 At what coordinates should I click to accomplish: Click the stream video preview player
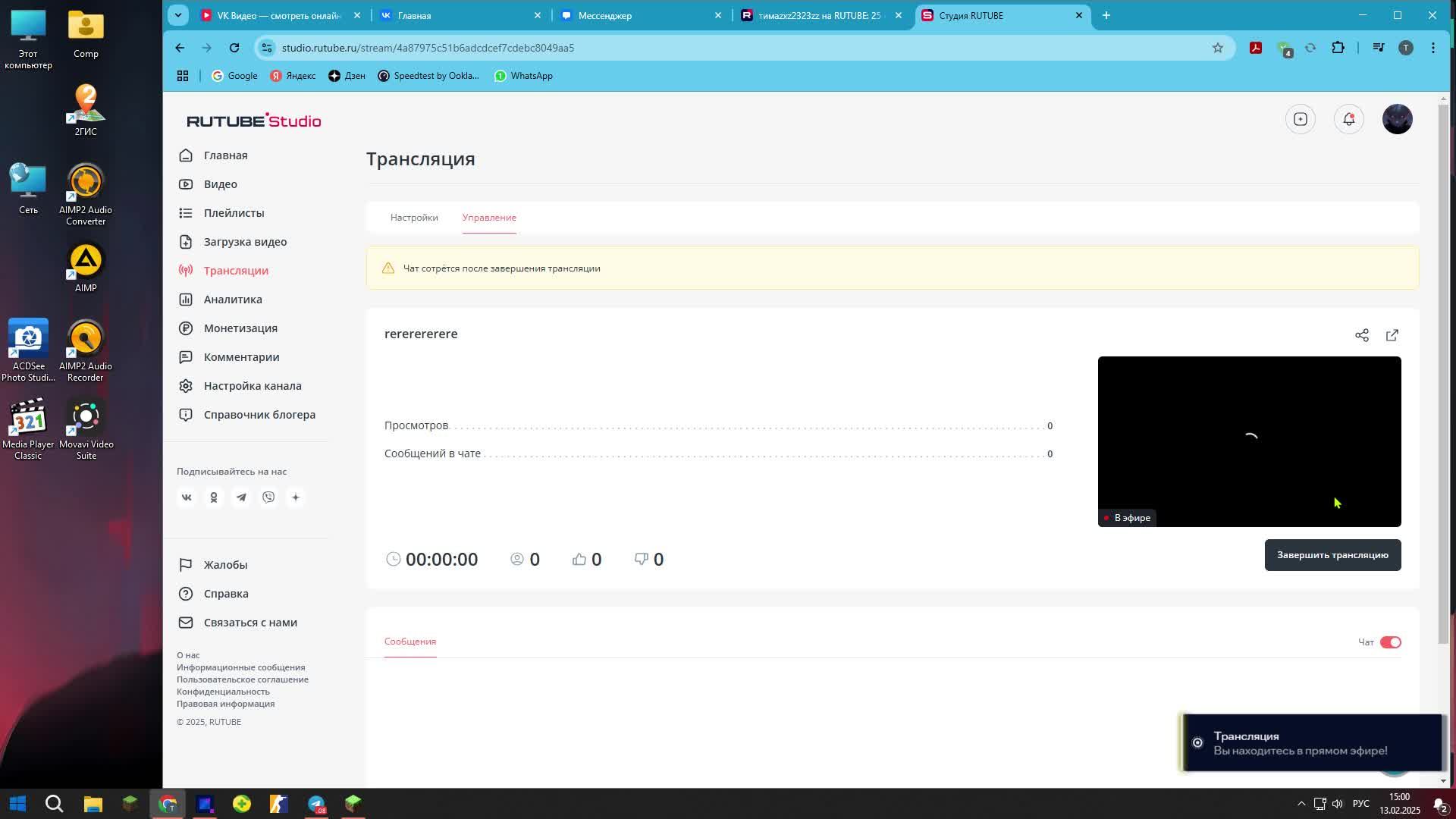[1249, 441]
